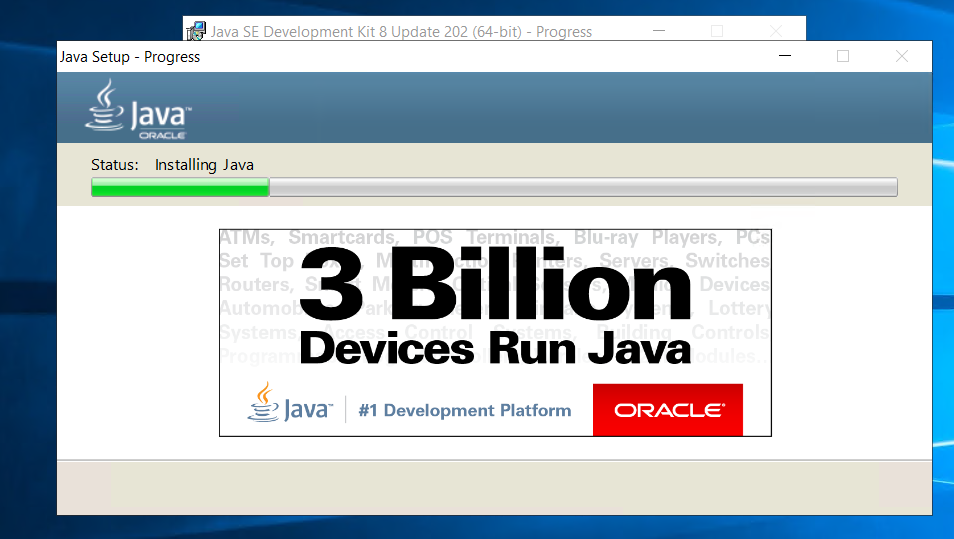954x539 pixels.
Task: Click the Java SE Development Kit background window title
Action: pos(401,32)
